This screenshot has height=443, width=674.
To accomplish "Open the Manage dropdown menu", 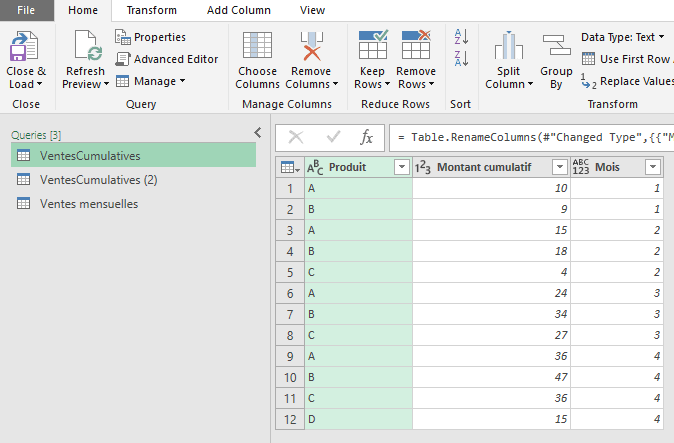I will 151,81.
